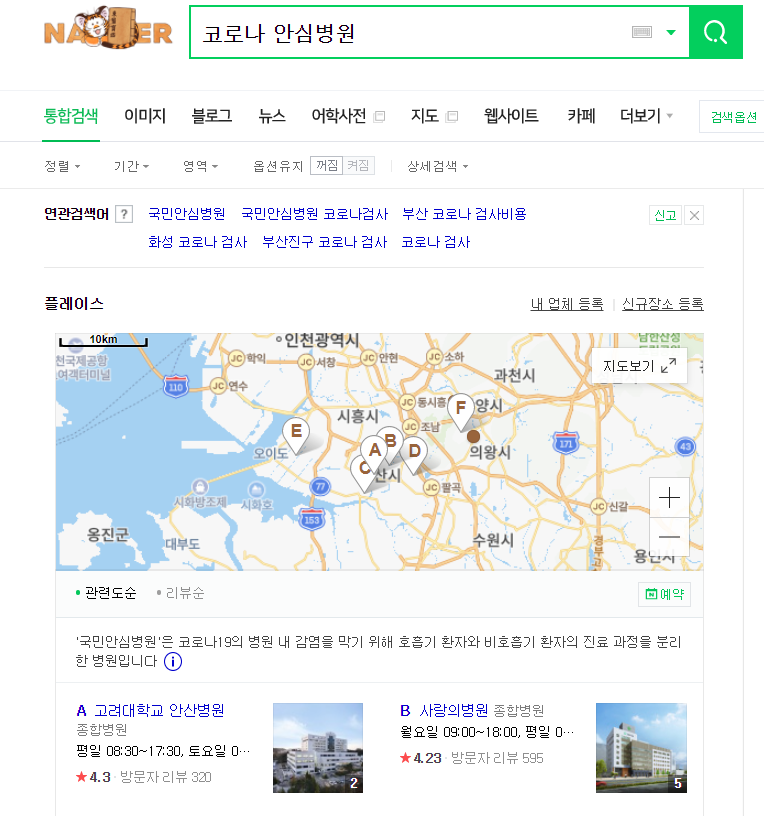Open related search 국민안심병원
This screenshot has height=816, width=764.
coord(187,214)
